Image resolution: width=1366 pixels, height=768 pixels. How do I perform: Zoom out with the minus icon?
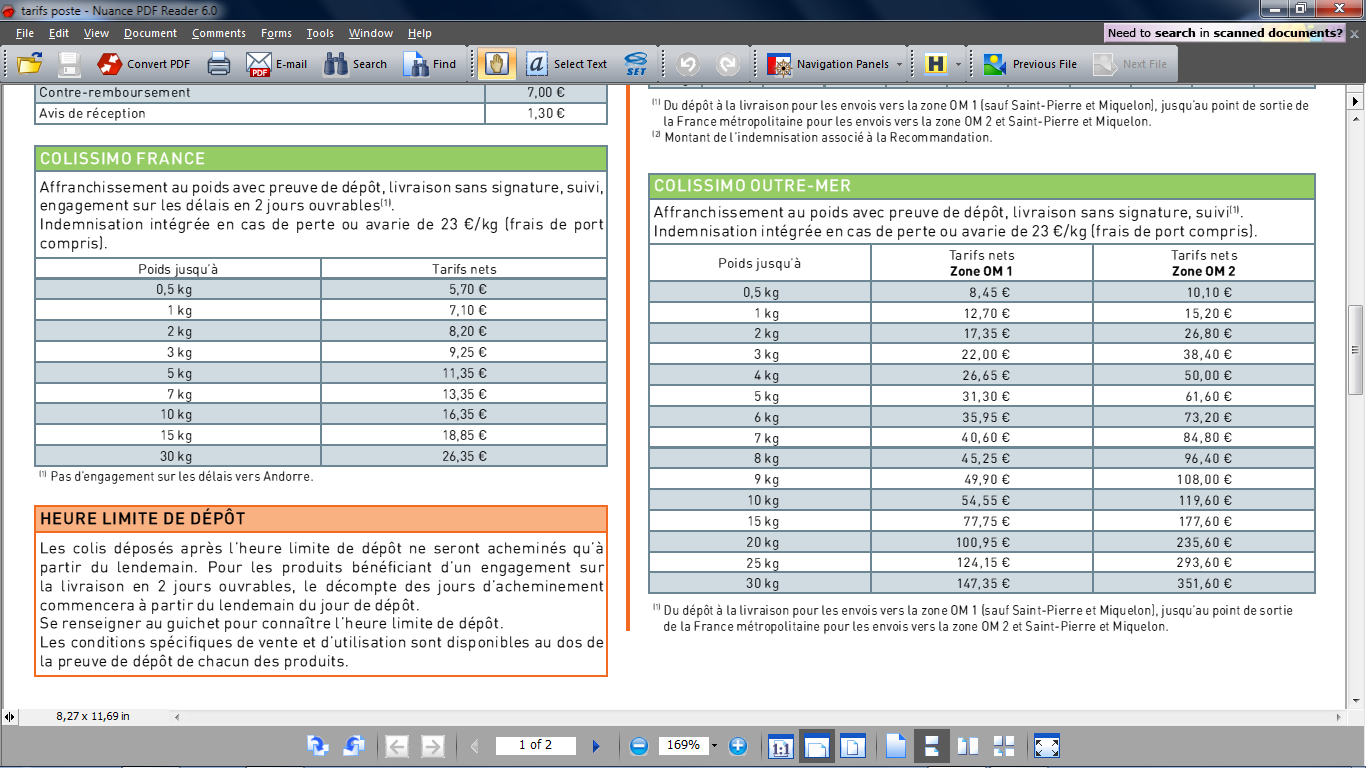click(x=639, y=745)
